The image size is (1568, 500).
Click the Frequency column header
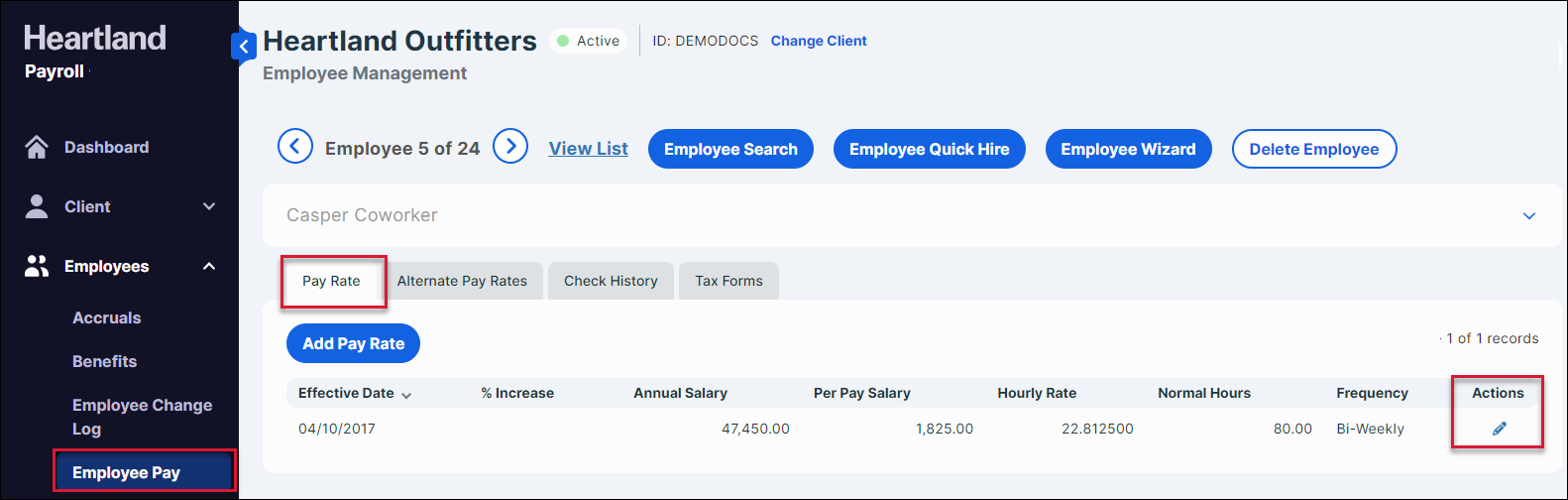[1372, 393]
